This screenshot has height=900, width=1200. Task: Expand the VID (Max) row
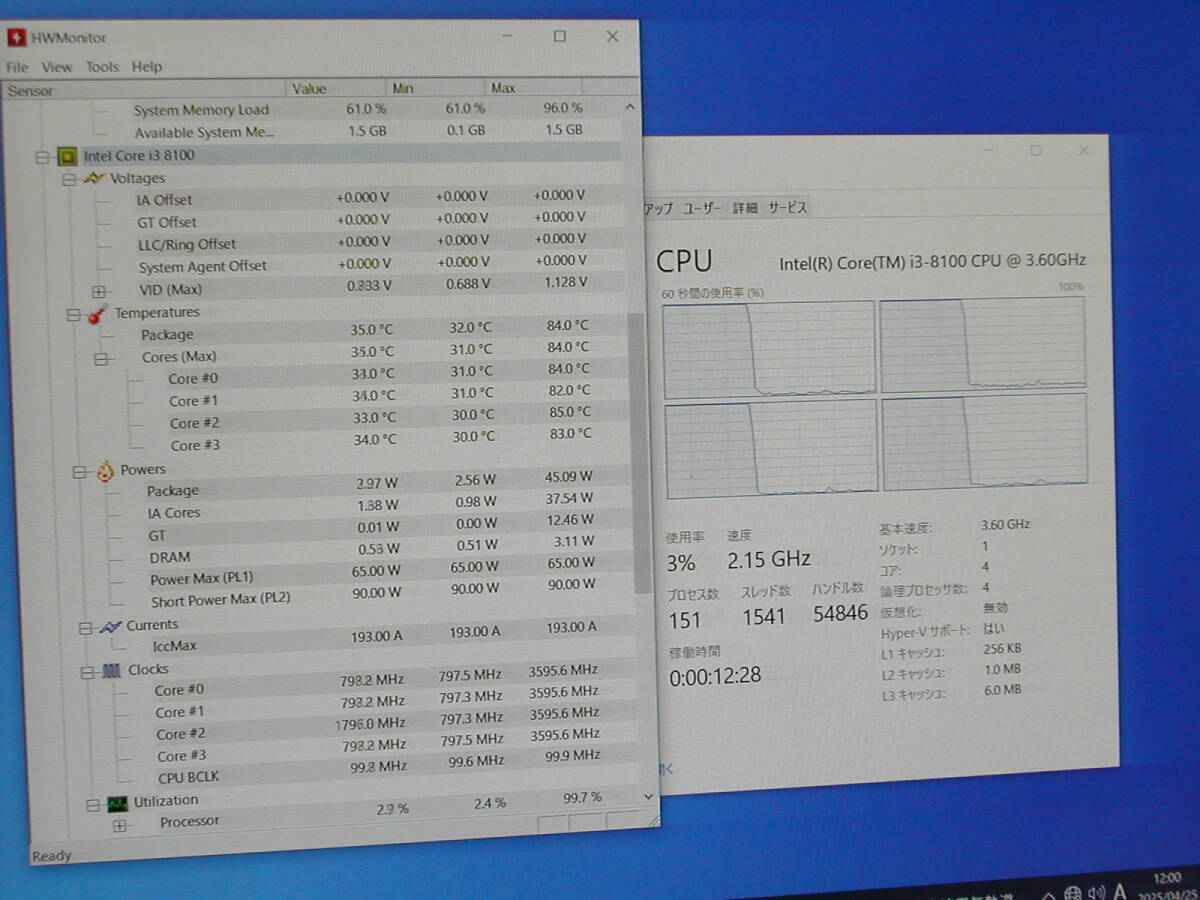pyautogui.click(x=98, y=291)
